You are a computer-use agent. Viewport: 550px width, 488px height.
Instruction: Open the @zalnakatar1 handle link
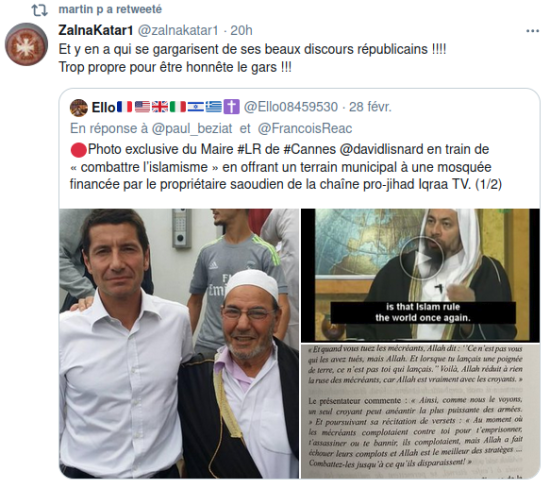click(x=178, y=31)
